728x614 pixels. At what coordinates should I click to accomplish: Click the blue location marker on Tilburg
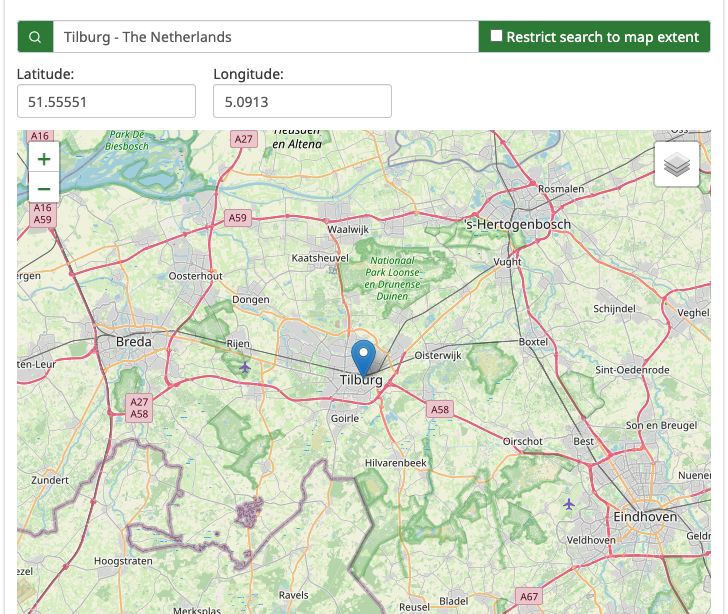365,357
